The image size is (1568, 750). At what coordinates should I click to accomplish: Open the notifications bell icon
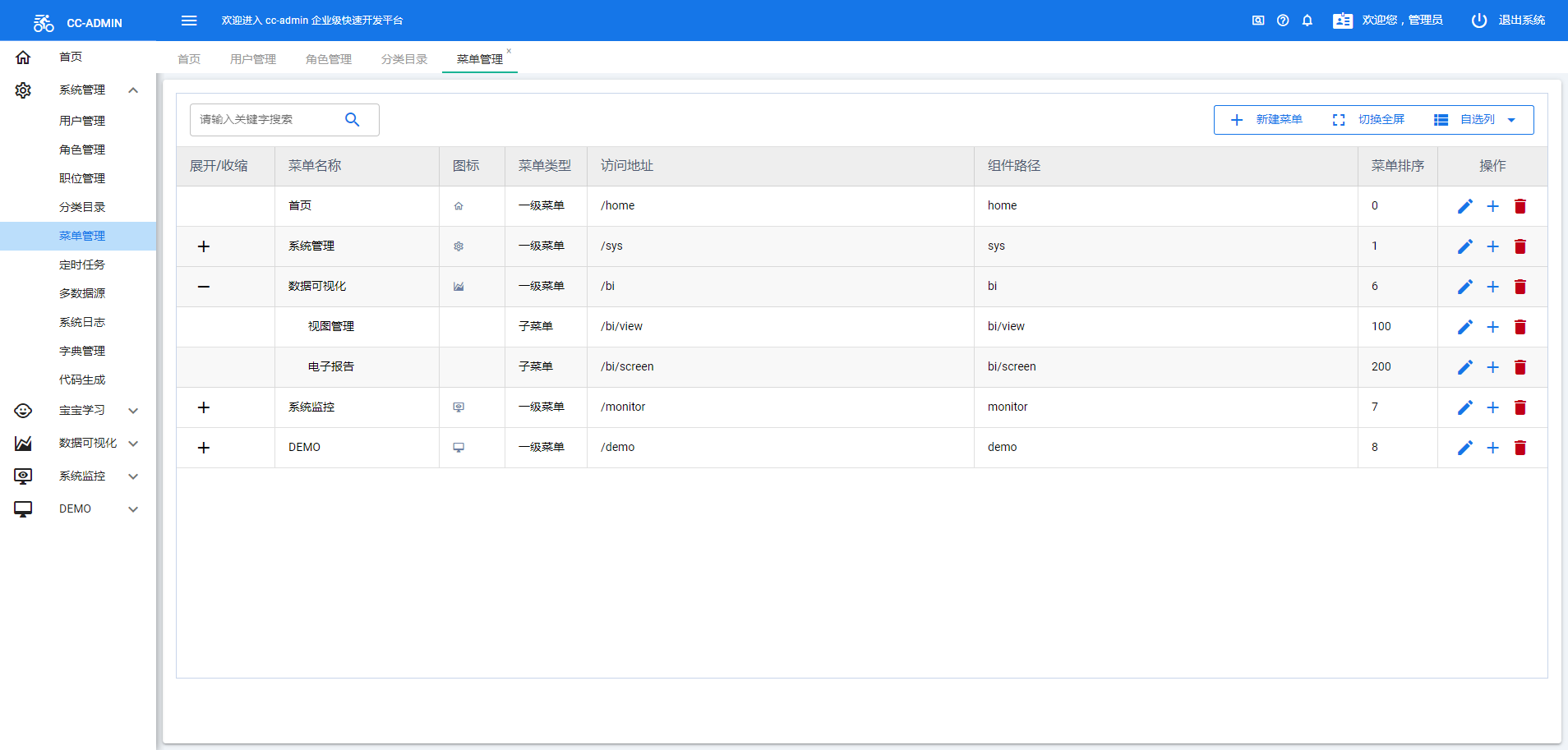[x=1307, y=21]
